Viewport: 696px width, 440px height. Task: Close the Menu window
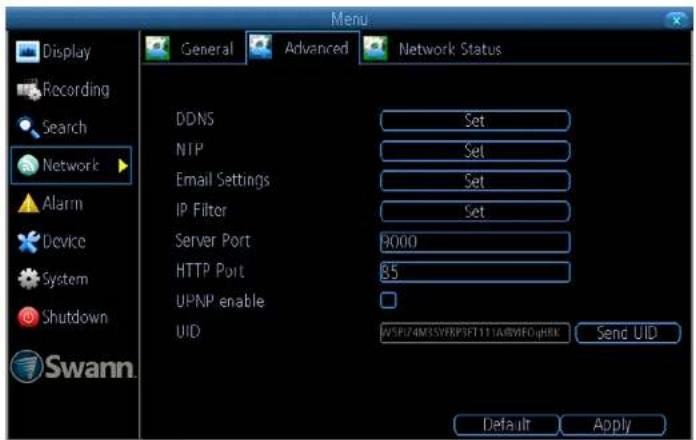point(677,20)
